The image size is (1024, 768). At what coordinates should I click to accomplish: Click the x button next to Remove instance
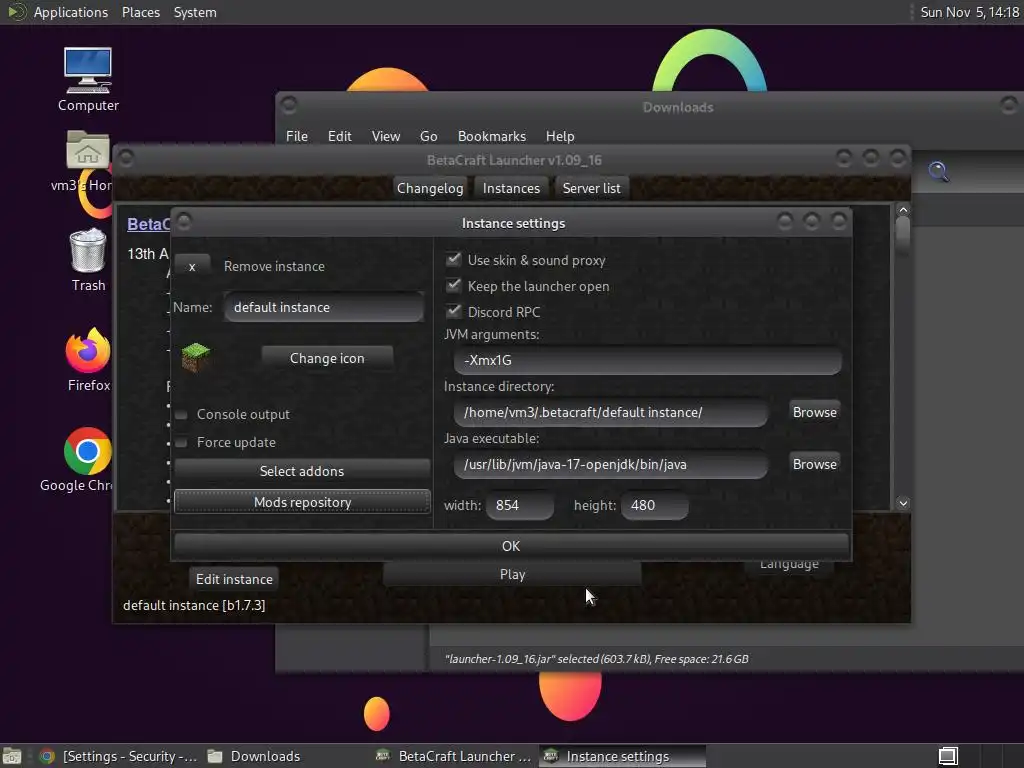click(x=192, y=266)
